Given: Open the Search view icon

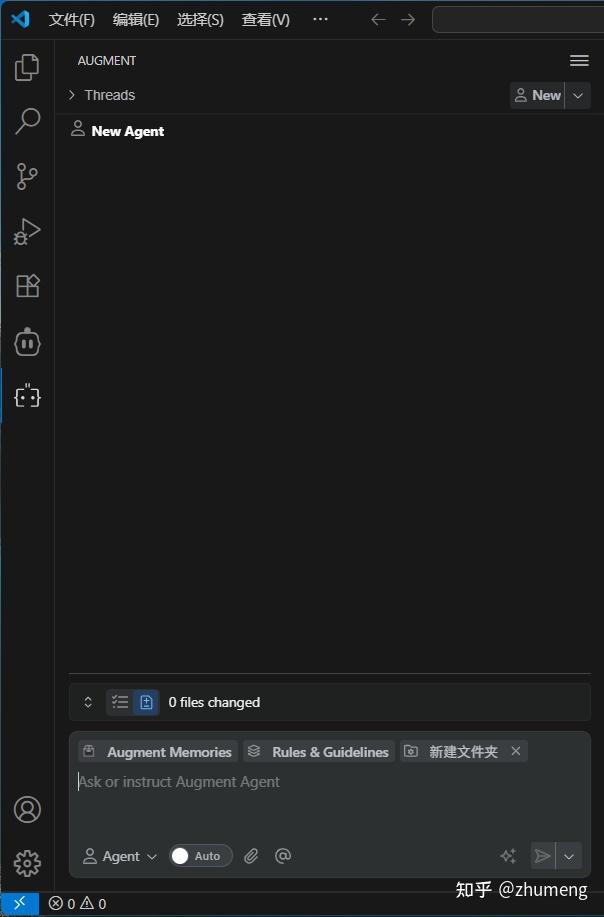Looking at the screenshot, I should point(27,121).
